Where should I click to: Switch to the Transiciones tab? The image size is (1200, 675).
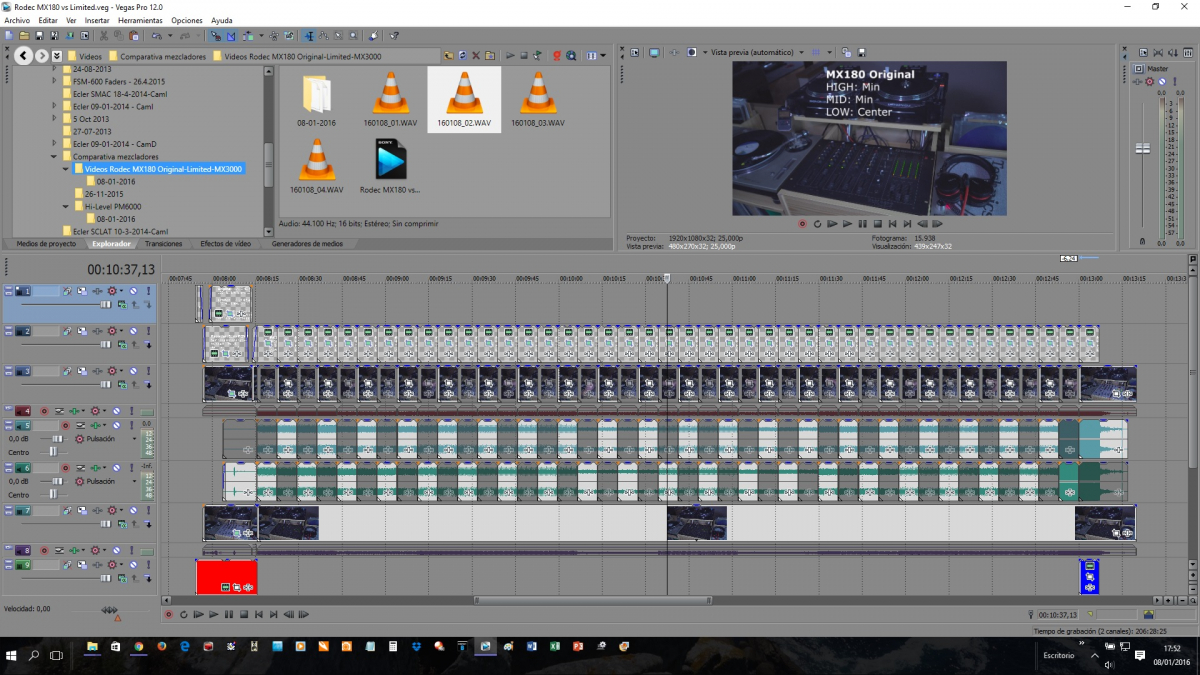click(x=163, y=243)
